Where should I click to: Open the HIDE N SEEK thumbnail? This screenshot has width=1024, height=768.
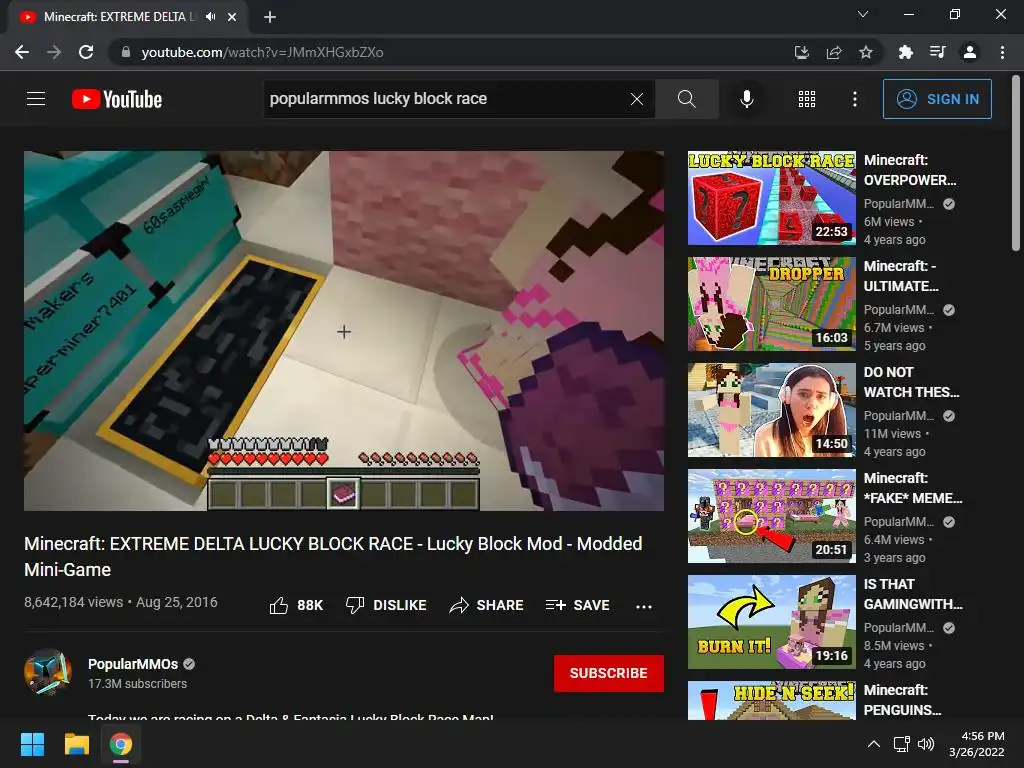click(x=771, y=700)
